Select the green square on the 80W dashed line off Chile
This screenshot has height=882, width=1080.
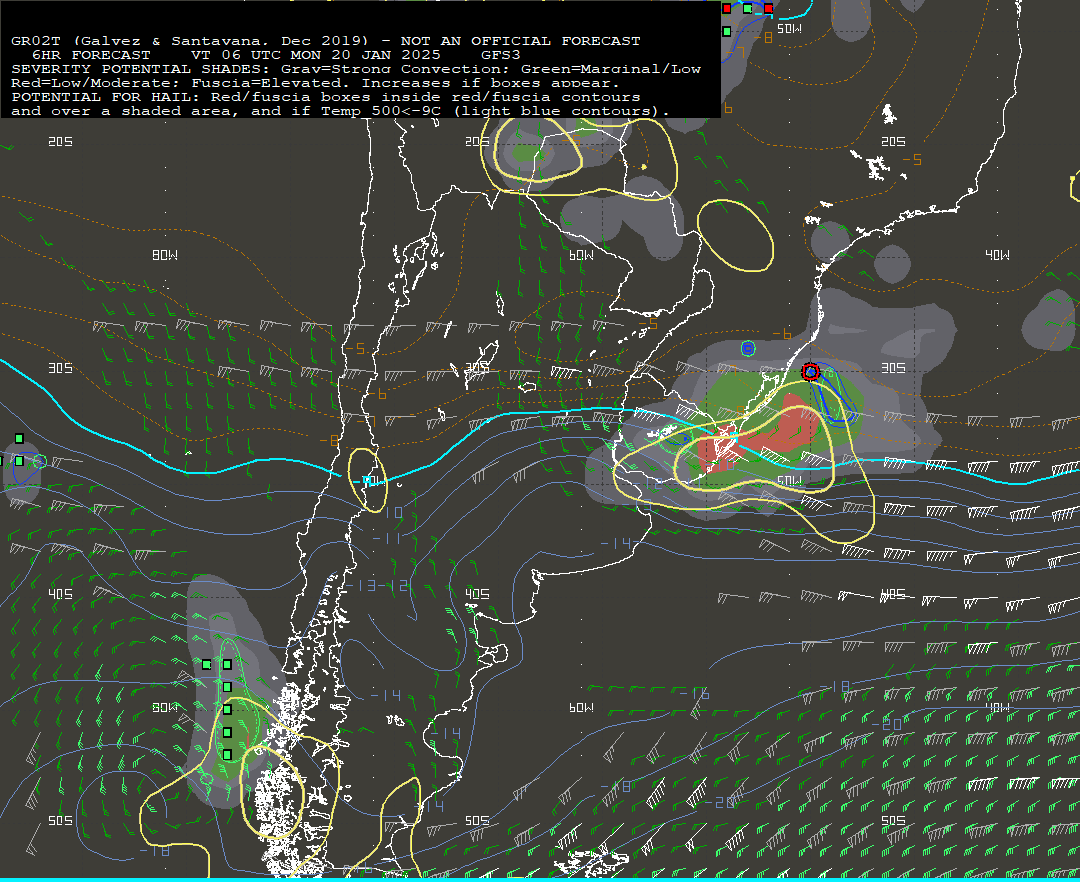click(227, 709)
